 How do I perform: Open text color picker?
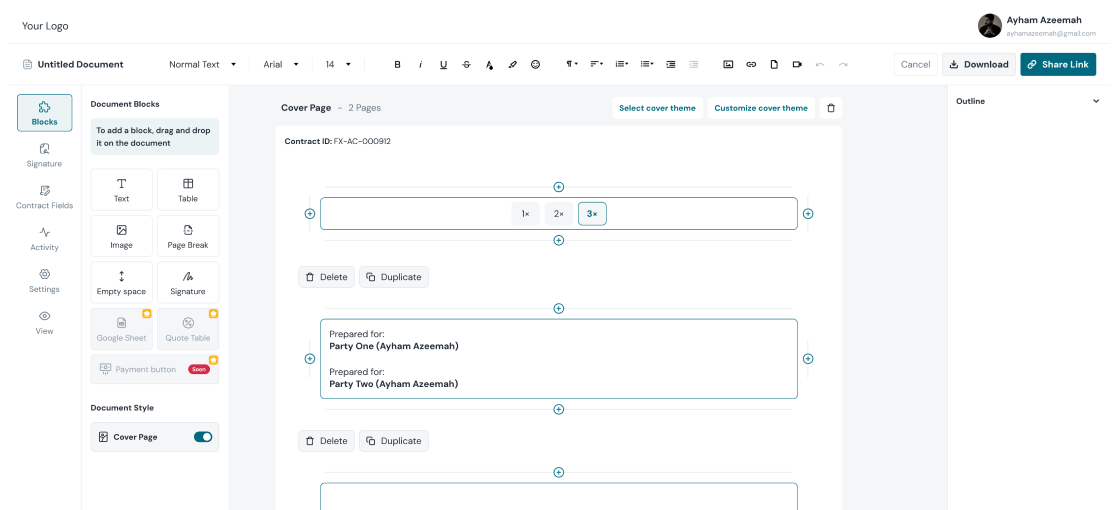coord(489,64)
